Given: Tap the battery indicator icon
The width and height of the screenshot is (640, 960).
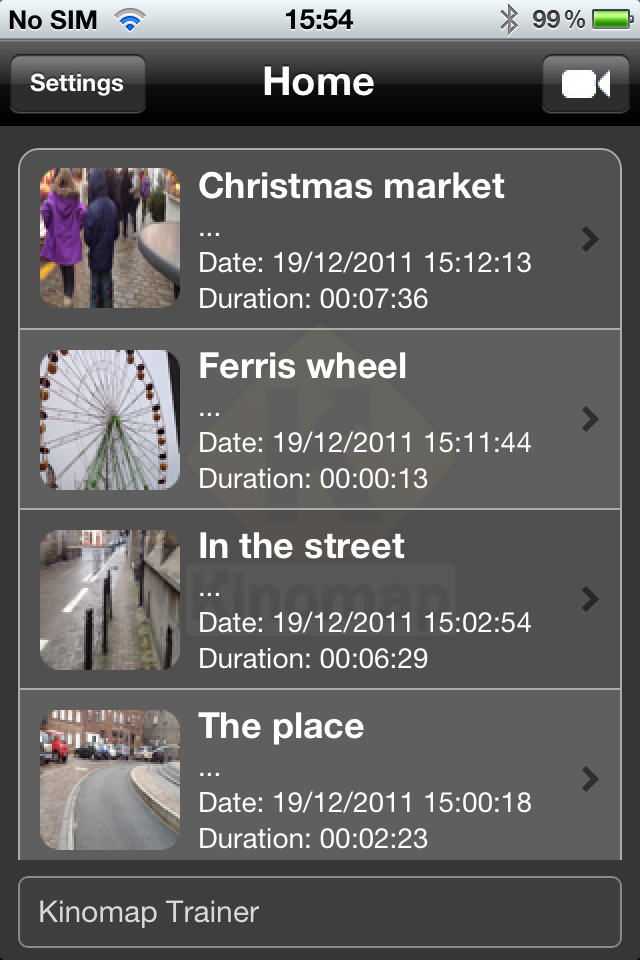Looking at the screenshot, I should pyautogui.click(x=612, y=19).
